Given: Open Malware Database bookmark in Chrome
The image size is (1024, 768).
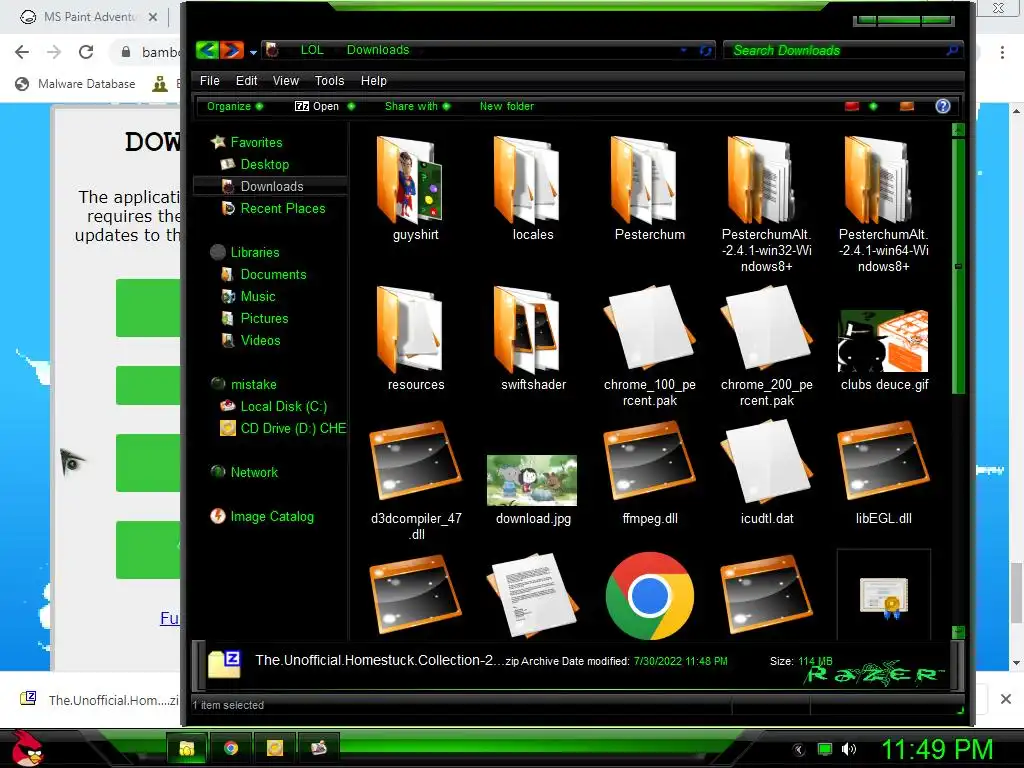Looking at the screenshot, I should click(x=75, y=84).
